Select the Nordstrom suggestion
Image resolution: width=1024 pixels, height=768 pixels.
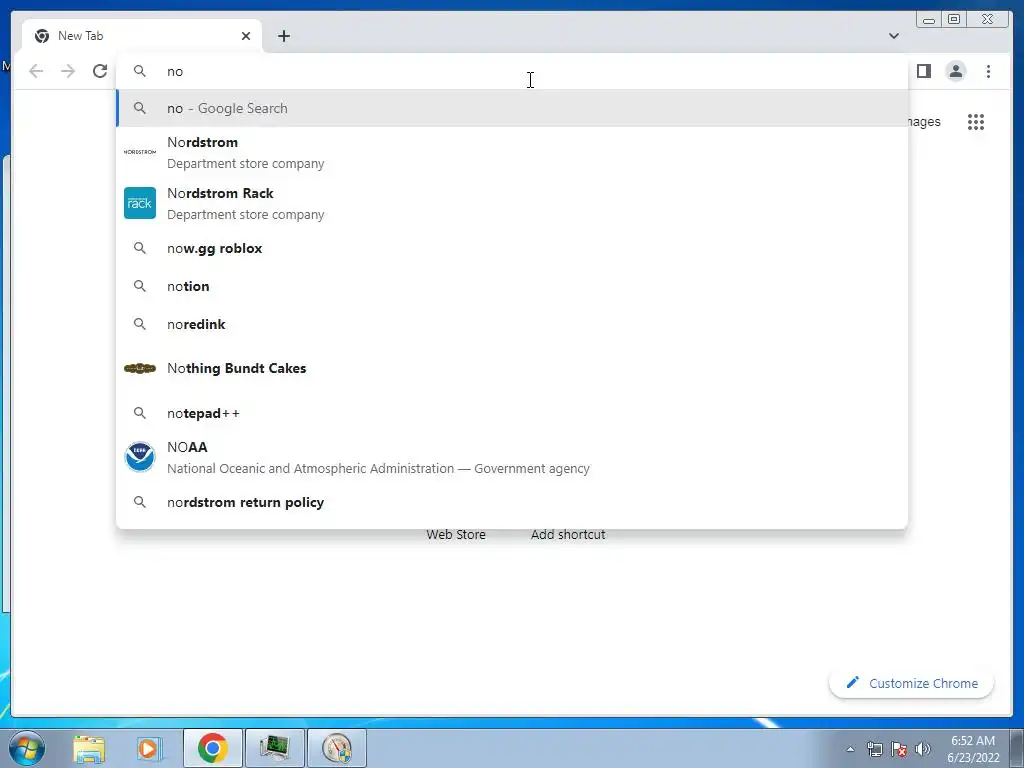(512, 152)
